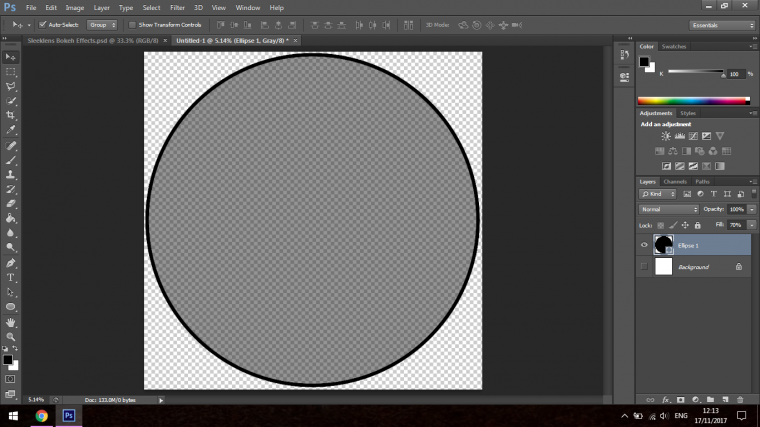
Task: Open the Image menu
Action: (x=75, y=8)
